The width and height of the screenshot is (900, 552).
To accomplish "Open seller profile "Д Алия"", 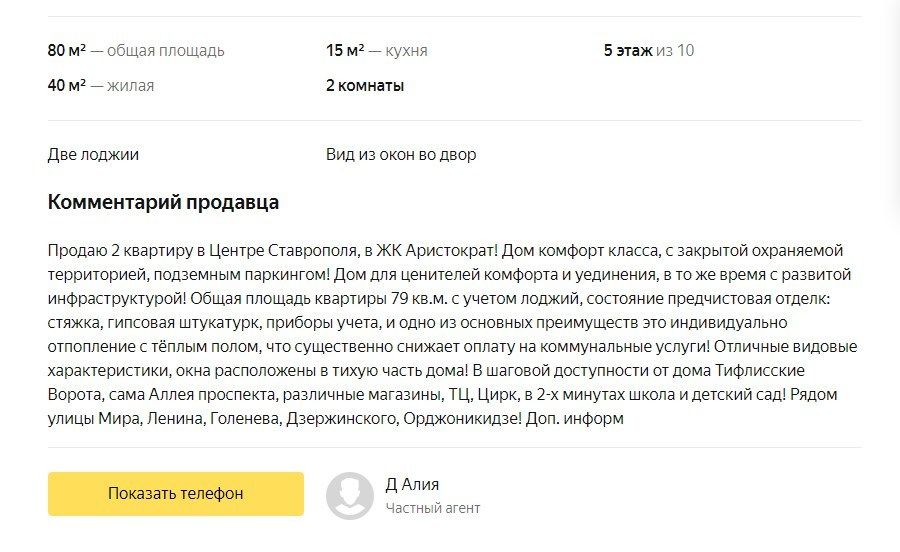I will (412, 484).
